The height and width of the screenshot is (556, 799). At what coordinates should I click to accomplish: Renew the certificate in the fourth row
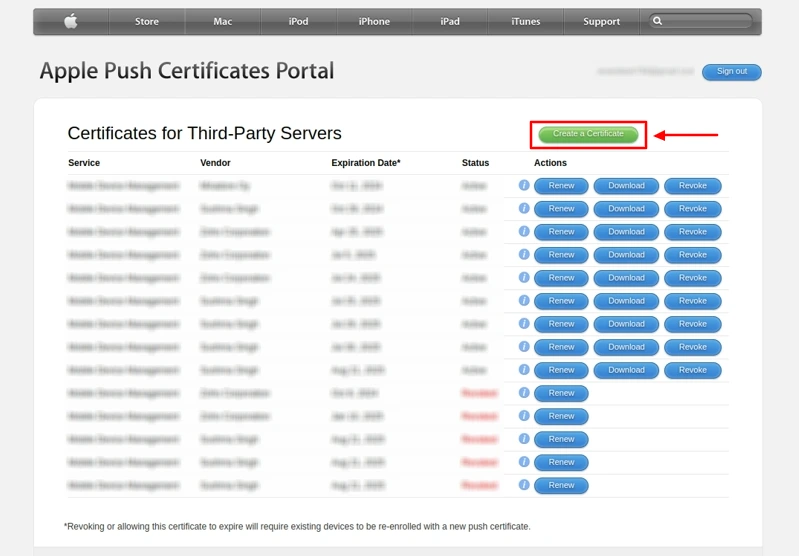point(561,255)
